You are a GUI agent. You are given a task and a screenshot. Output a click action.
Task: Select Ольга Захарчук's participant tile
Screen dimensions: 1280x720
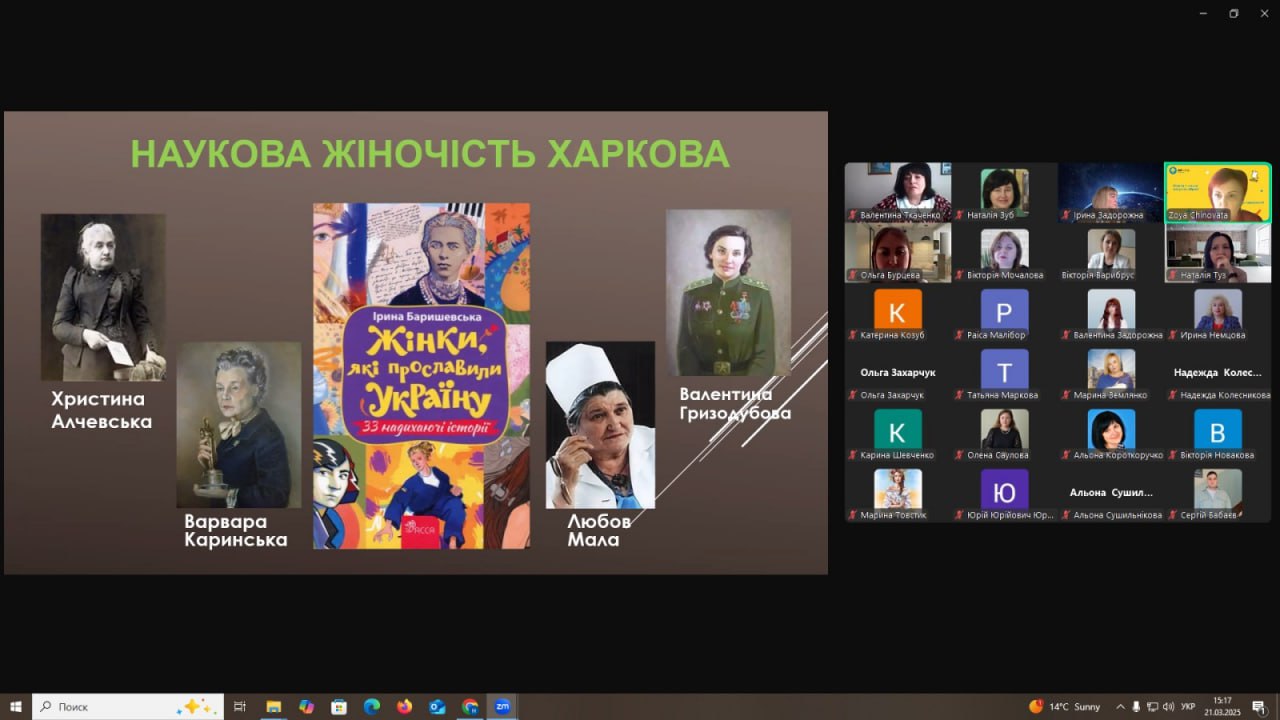(898, 372)
